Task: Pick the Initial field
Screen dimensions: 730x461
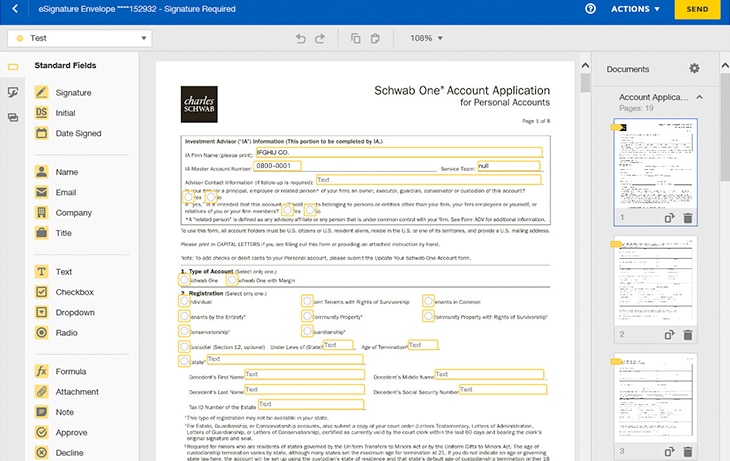Action: (55, 113)
